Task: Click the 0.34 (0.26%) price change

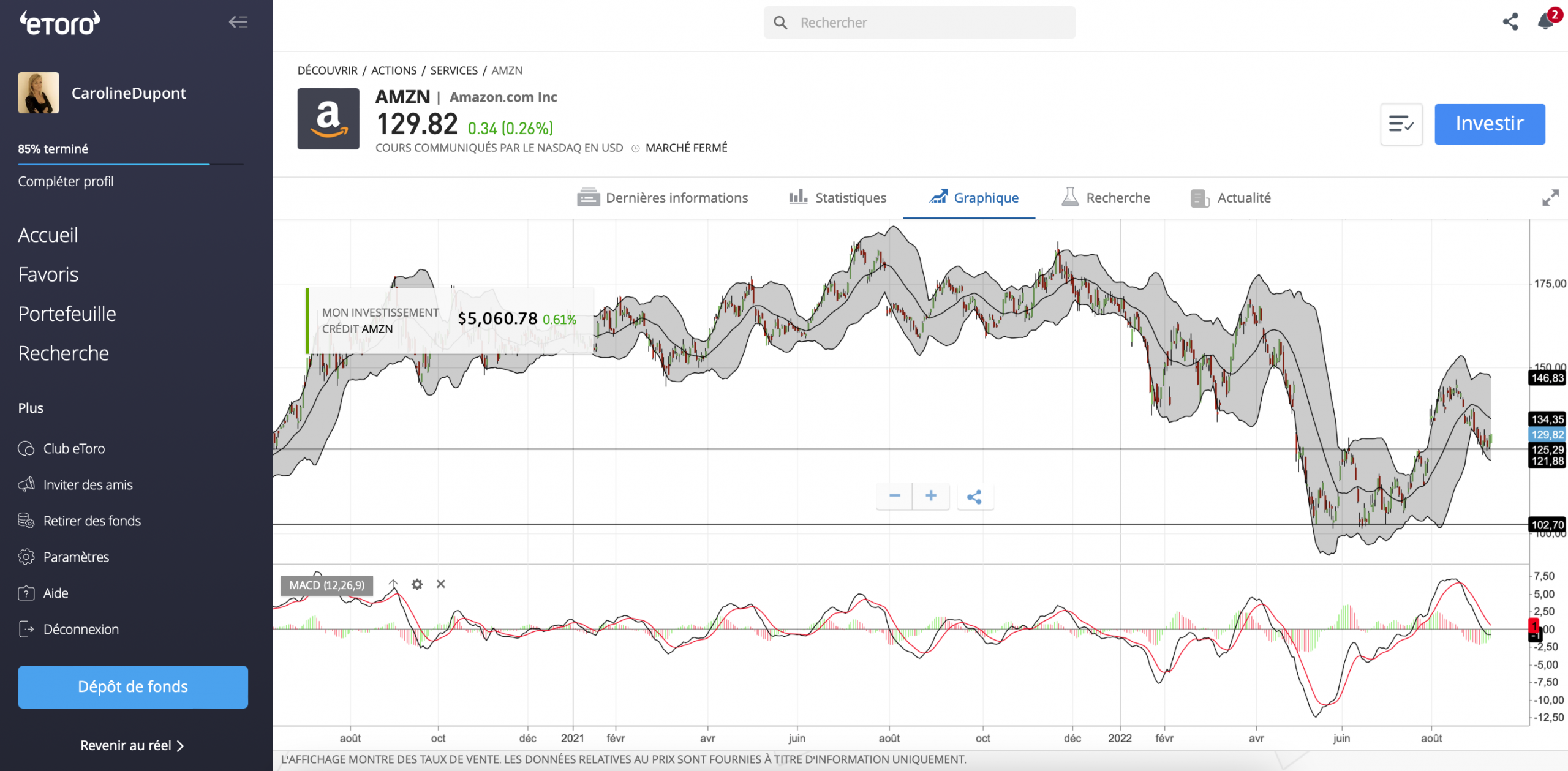Action: tap(510, 129)
